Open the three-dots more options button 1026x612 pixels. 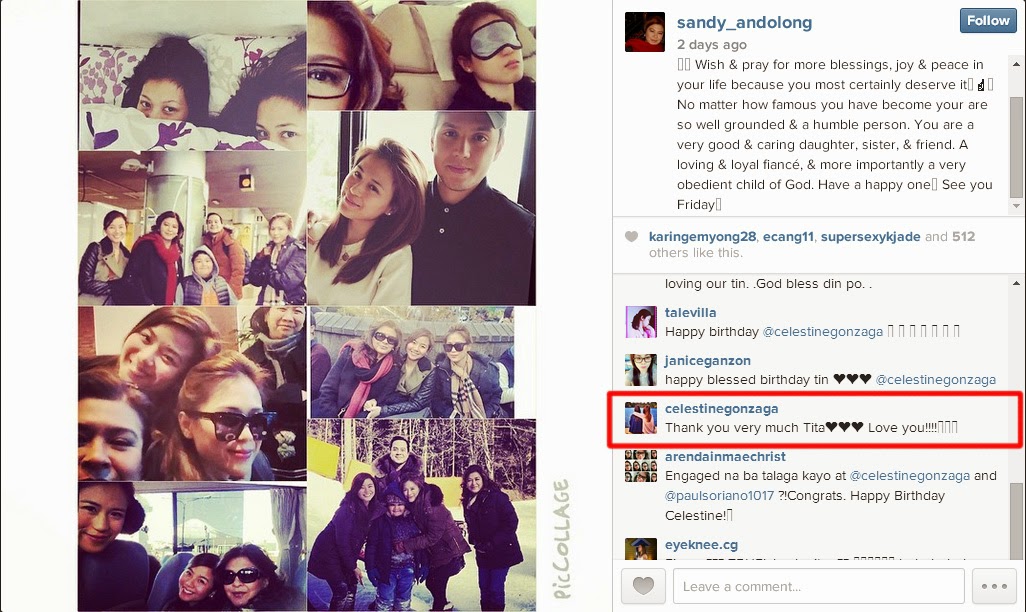(994, 586)
